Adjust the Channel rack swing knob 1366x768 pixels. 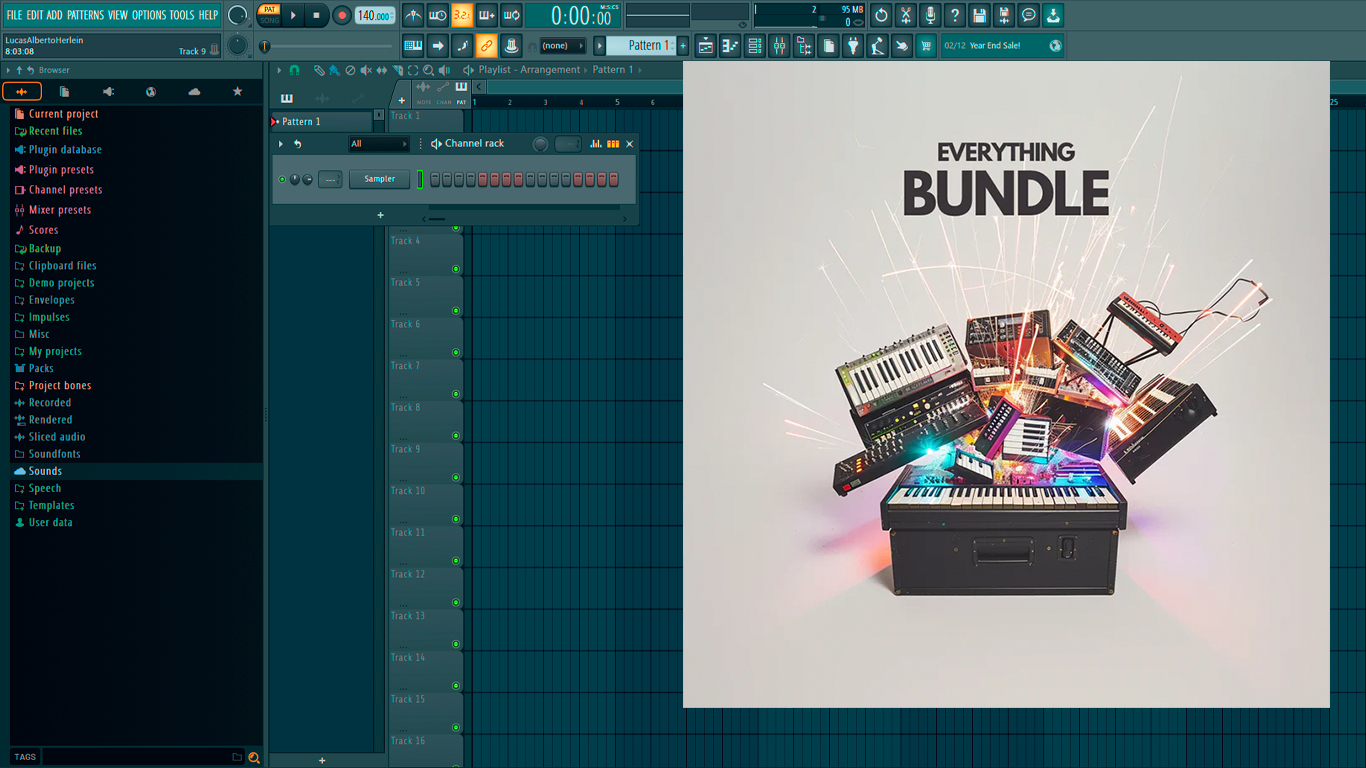click(540, 144)
